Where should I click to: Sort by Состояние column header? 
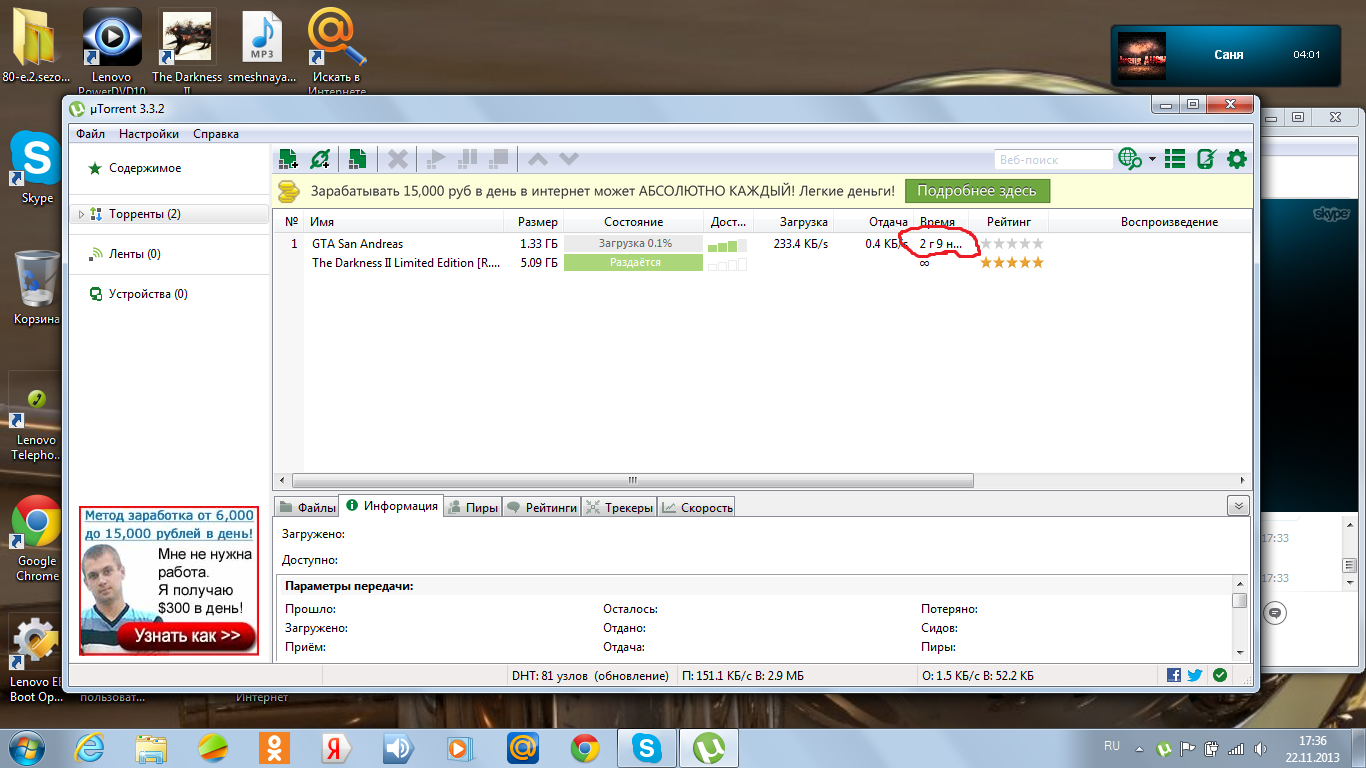point(634,222)
